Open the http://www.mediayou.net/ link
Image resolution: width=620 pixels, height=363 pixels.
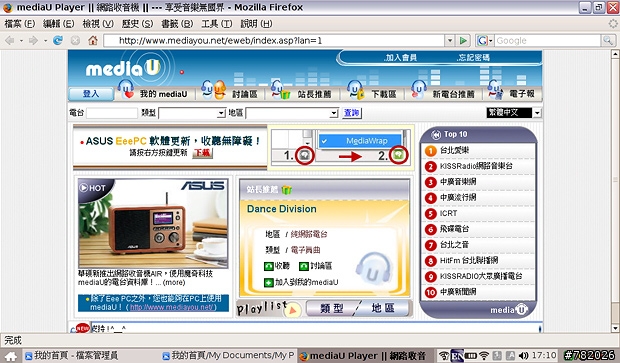click(172, 307)
